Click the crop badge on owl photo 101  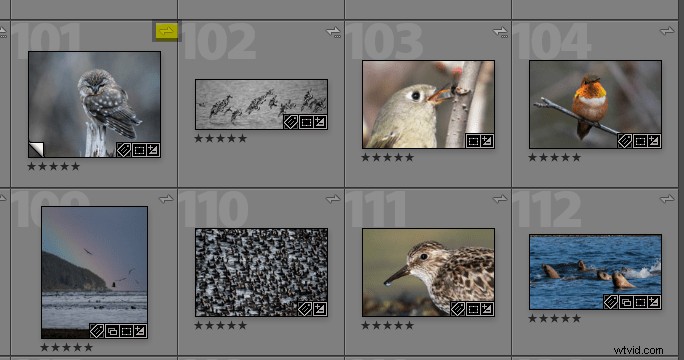coord(139,150)
